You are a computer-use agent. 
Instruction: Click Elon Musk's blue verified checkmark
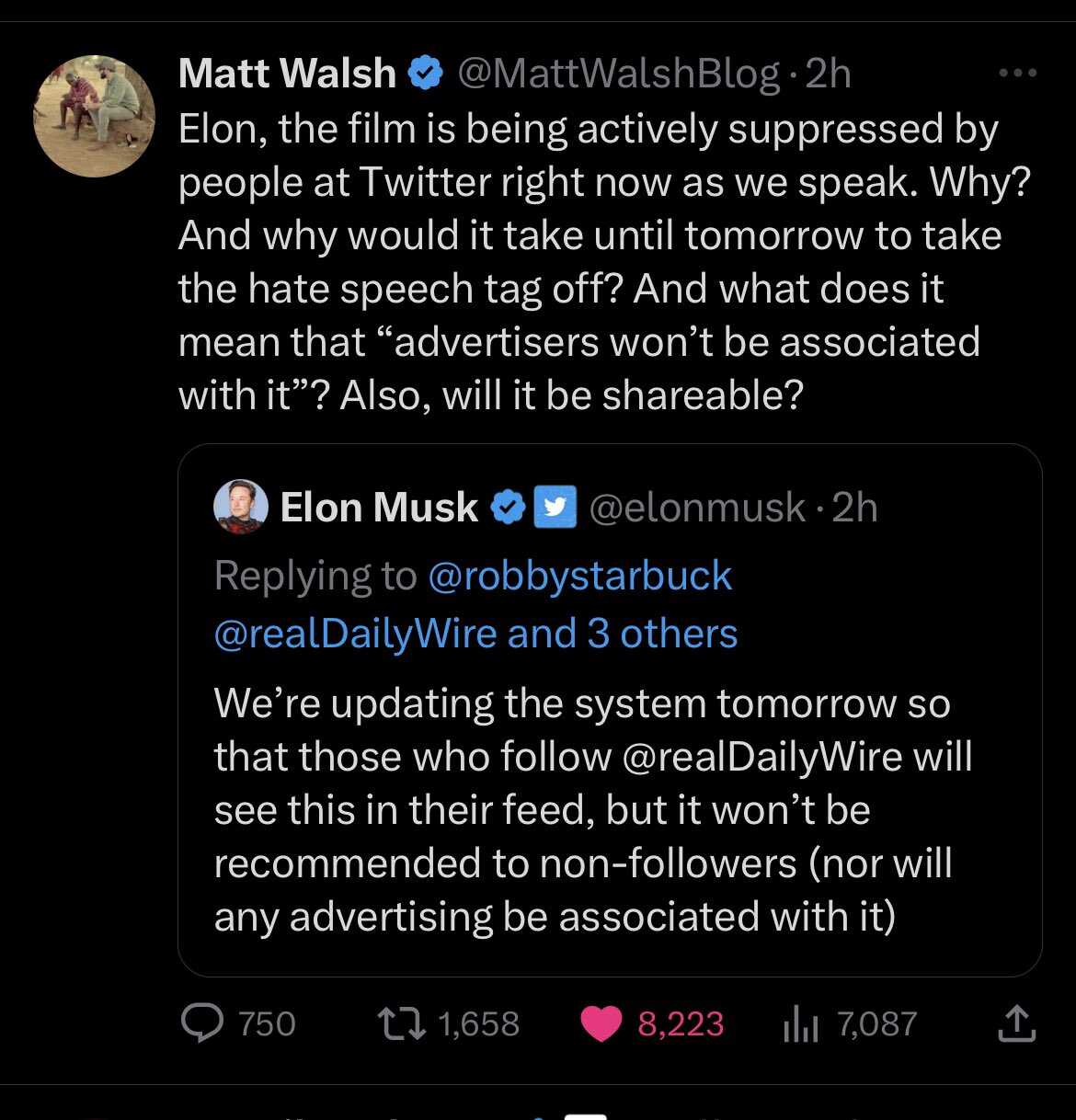click(509, 508)
